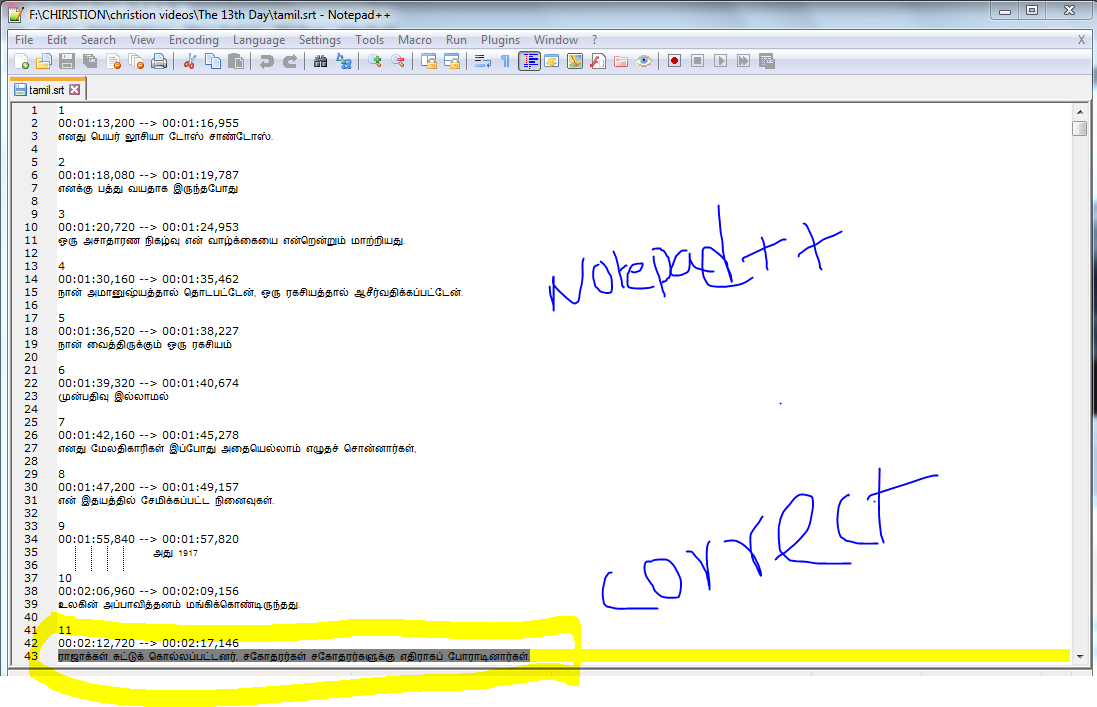Minimize the Notepad++ window

coord(1005,10)
